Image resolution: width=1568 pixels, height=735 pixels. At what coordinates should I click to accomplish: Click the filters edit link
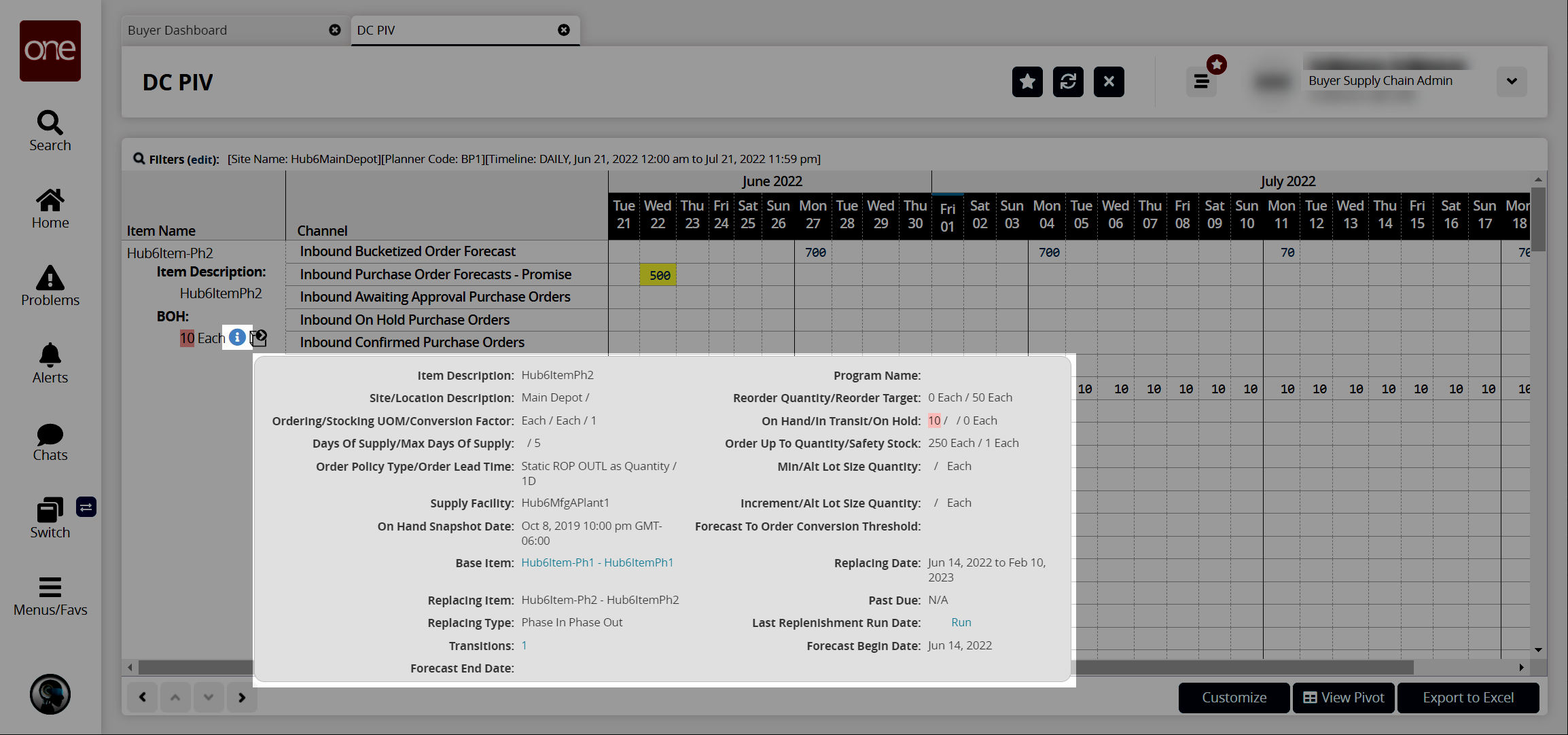click(201, 160)
